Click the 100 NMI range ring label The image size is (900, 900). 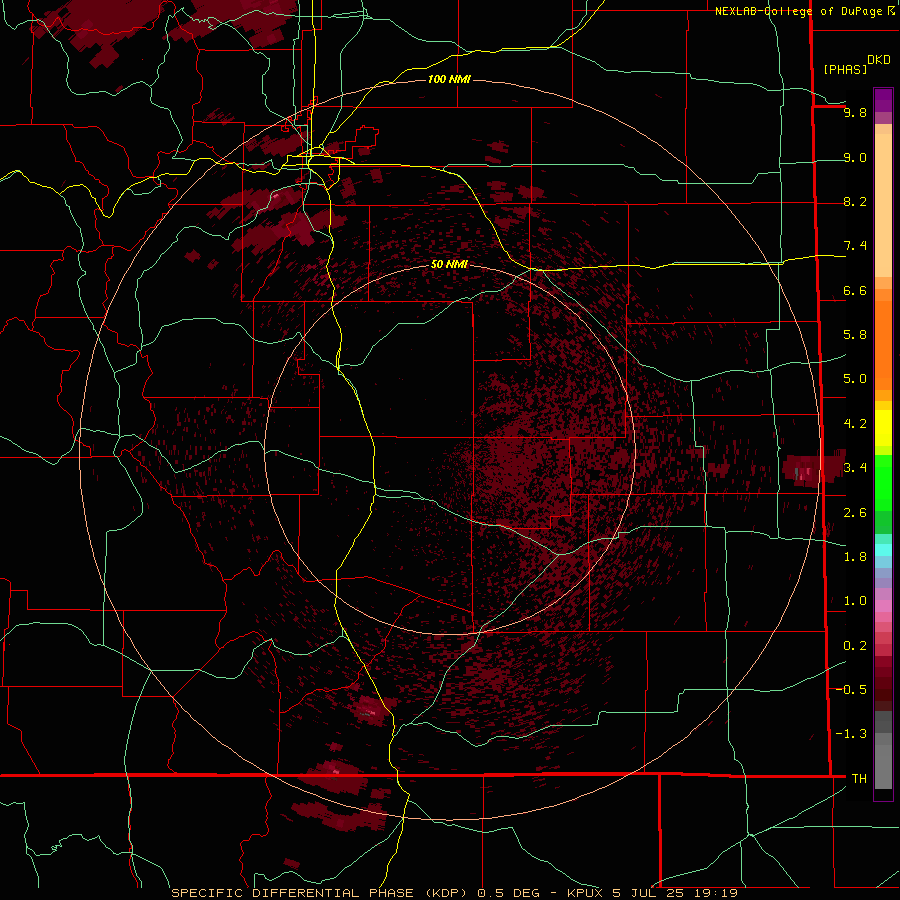click(449, 79)
